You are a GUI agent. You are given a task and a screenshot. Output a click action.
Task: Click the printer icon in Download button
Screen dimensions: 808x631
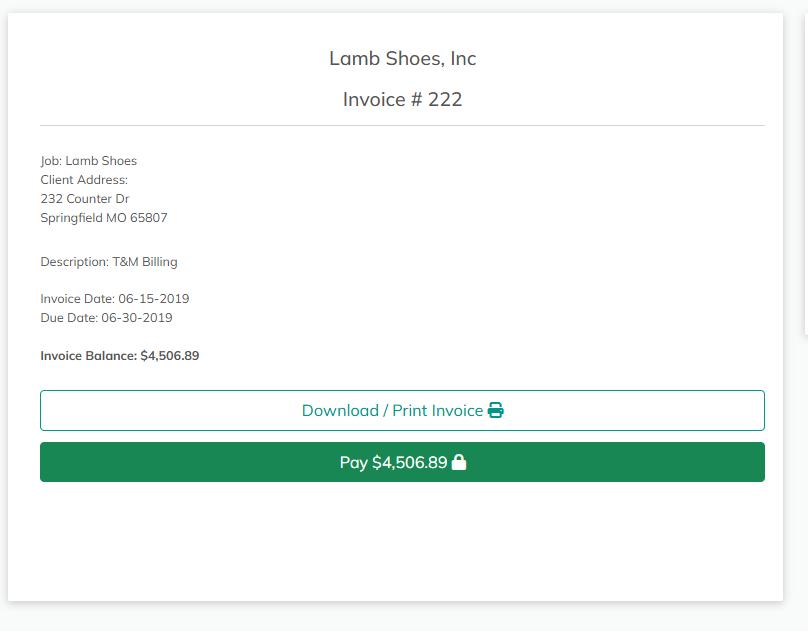496,411
